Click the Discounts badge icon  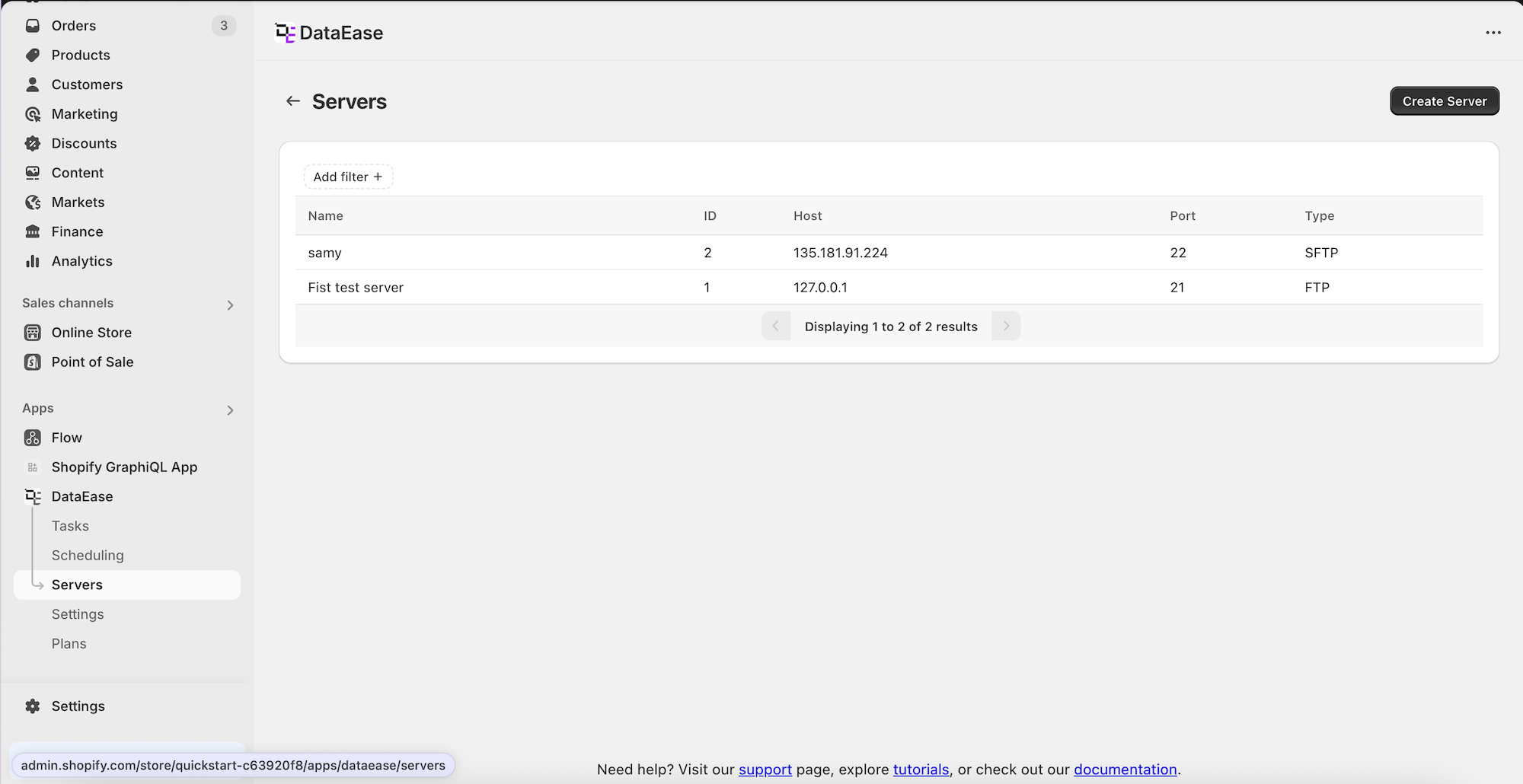click(33, 143)
